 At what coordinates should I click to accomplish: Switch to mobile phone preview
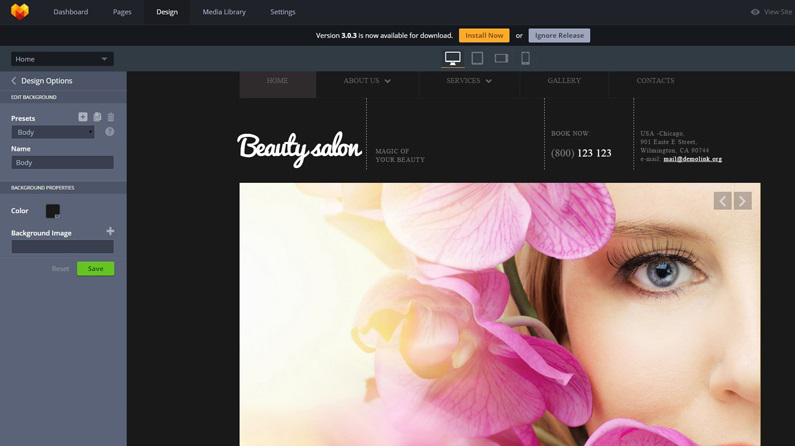(525, 58)
